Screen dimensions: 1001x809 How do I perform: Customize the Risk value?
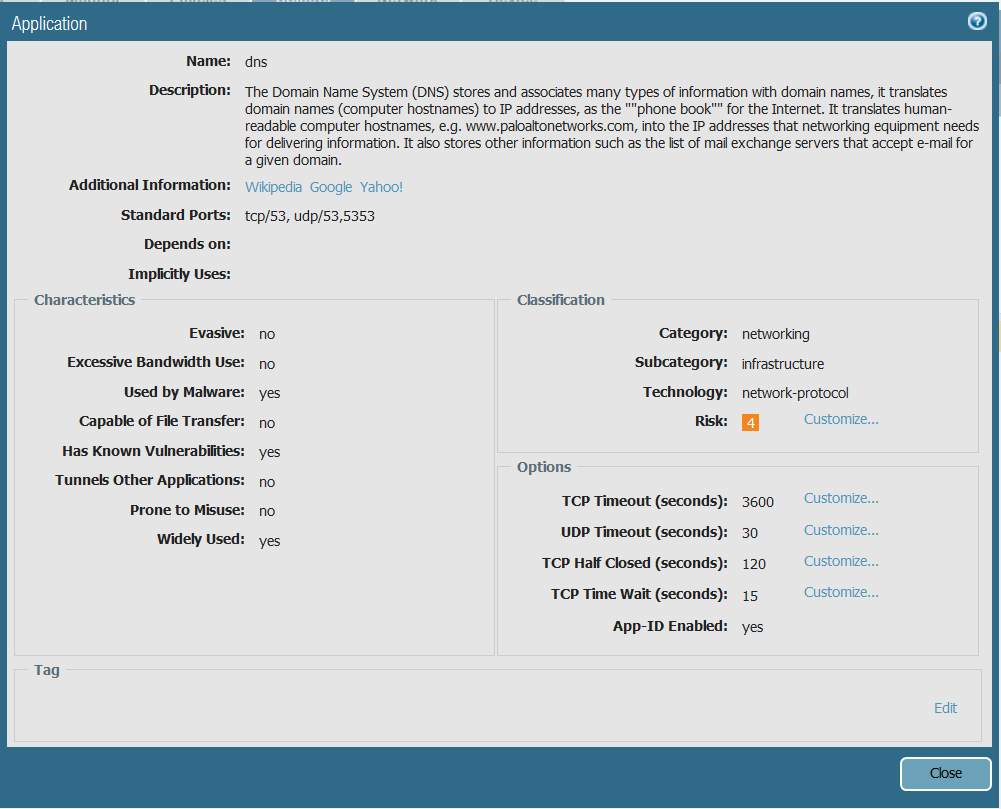click(841, 419)
